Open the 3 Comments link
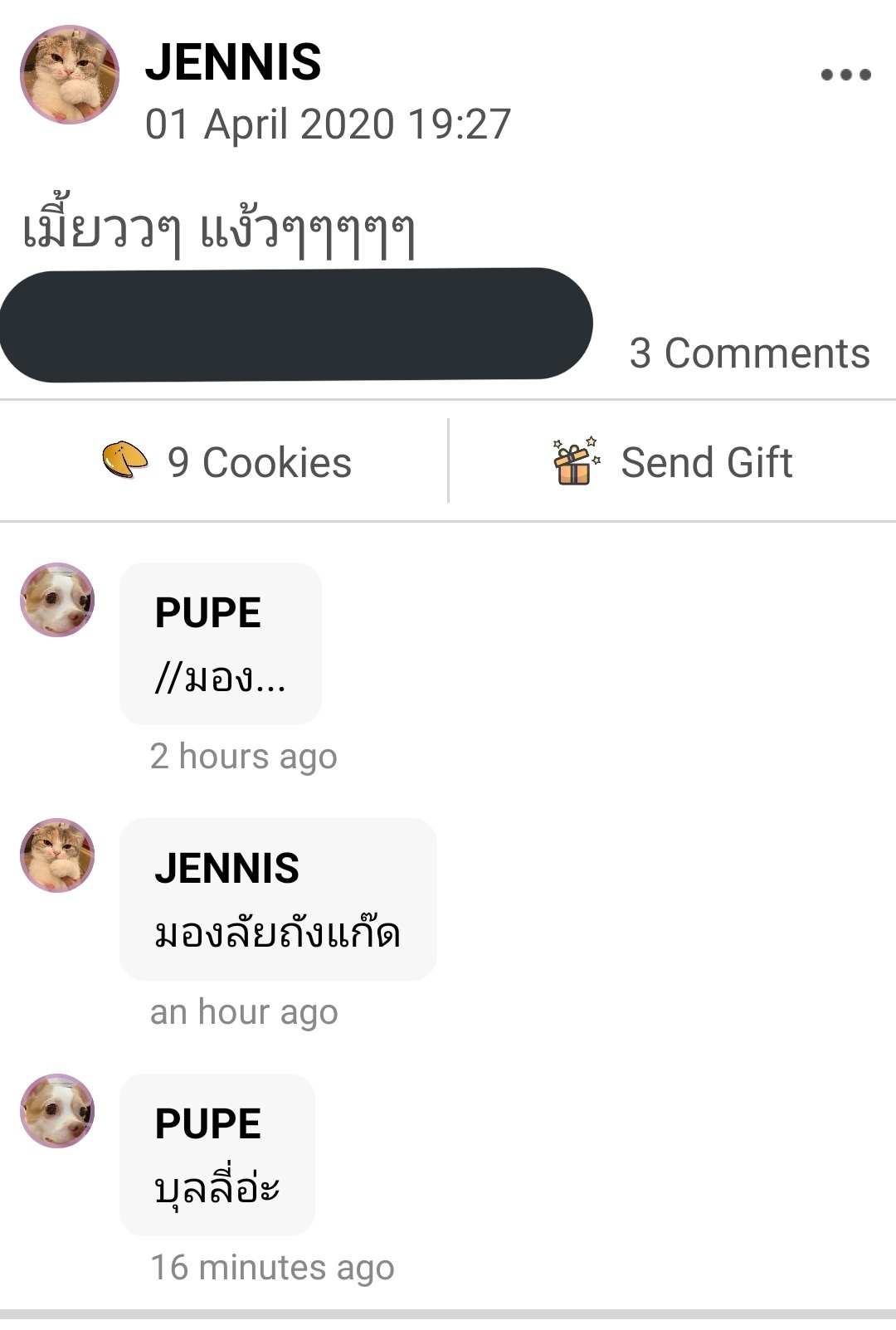 point(750,353)
